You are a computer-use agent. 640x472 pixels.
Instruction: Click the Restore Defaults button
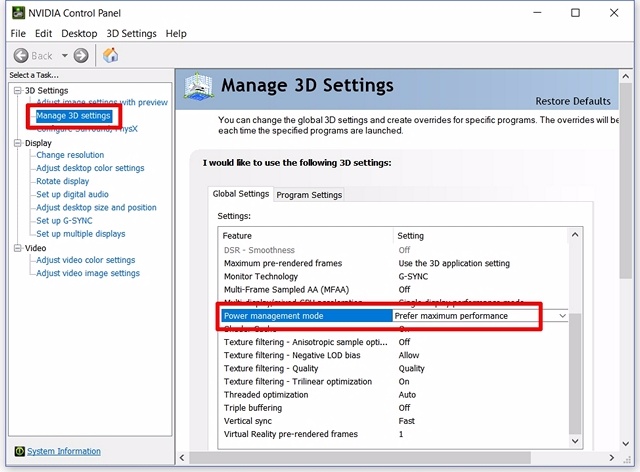pyautogui.click(x=572, y=102)
